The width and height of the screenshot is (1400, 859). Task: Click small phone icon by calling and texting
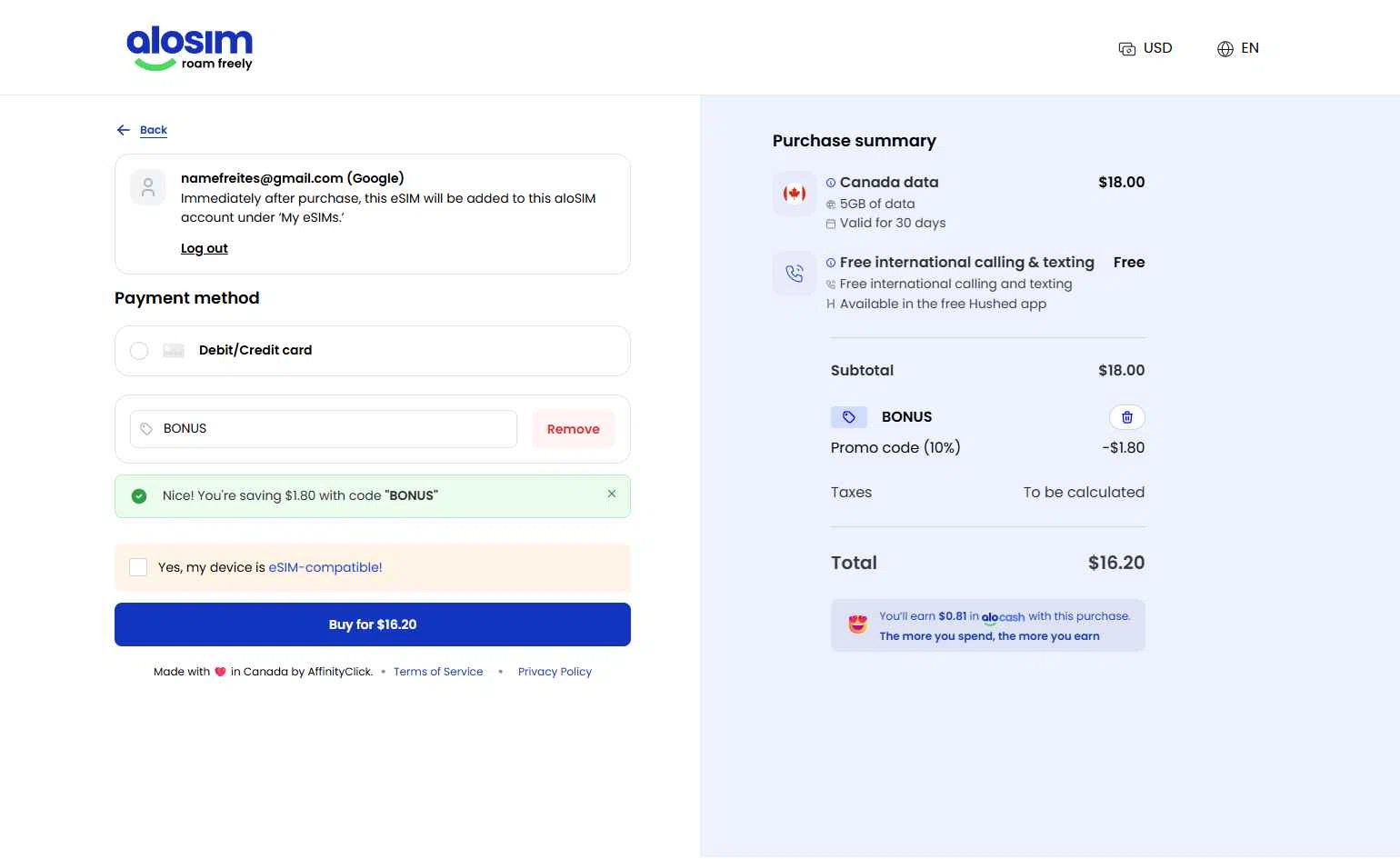pyautogui.click(x=831, y=285)
